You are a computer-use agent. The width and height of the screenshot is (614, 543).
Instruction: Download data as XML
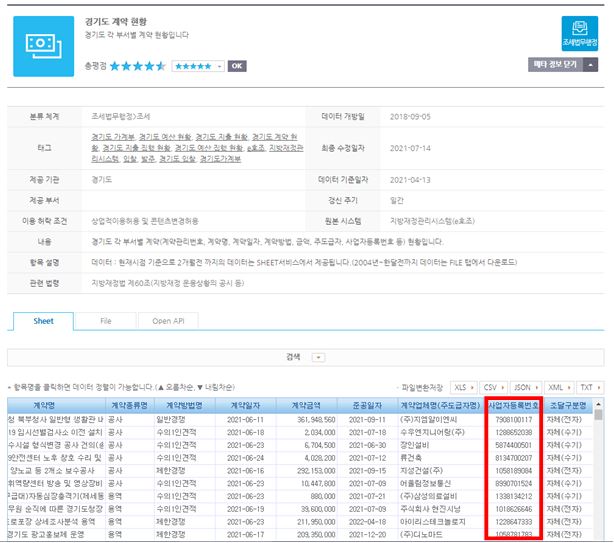tap(559, 388)
